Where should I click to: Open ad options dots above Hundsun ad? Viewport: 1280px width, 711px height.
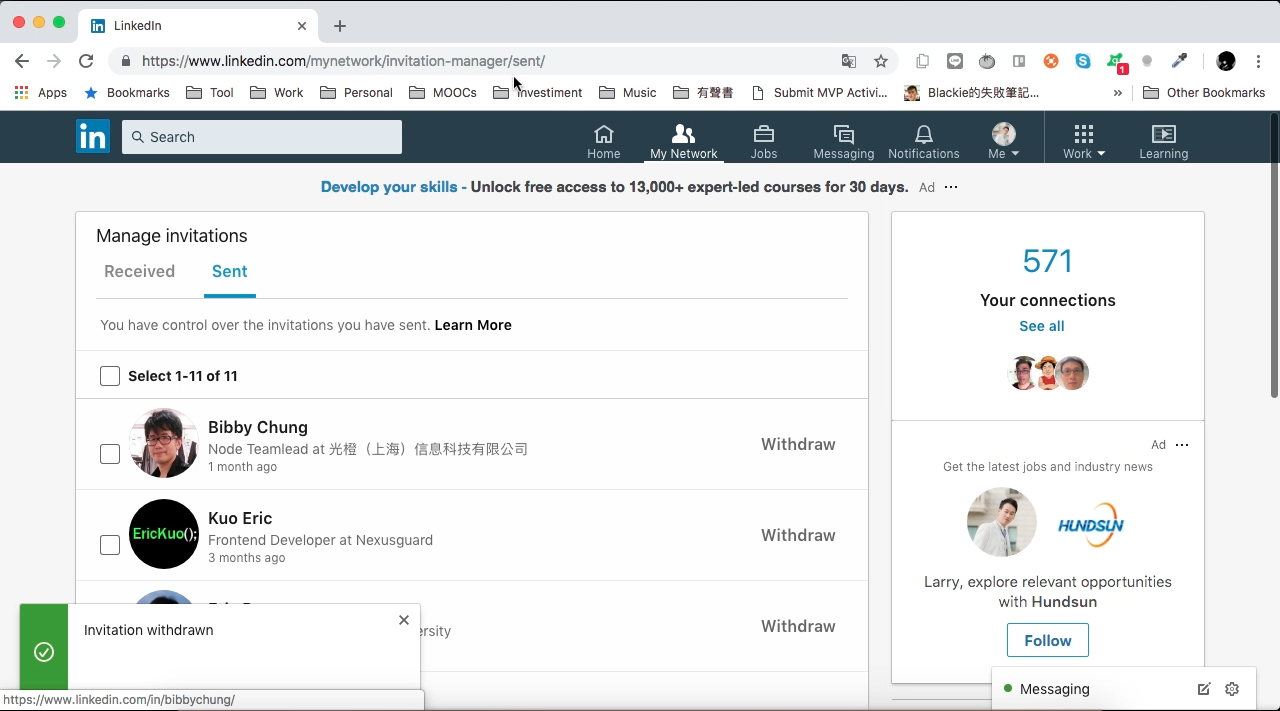pyautogui.click(x=1182, y=445)
